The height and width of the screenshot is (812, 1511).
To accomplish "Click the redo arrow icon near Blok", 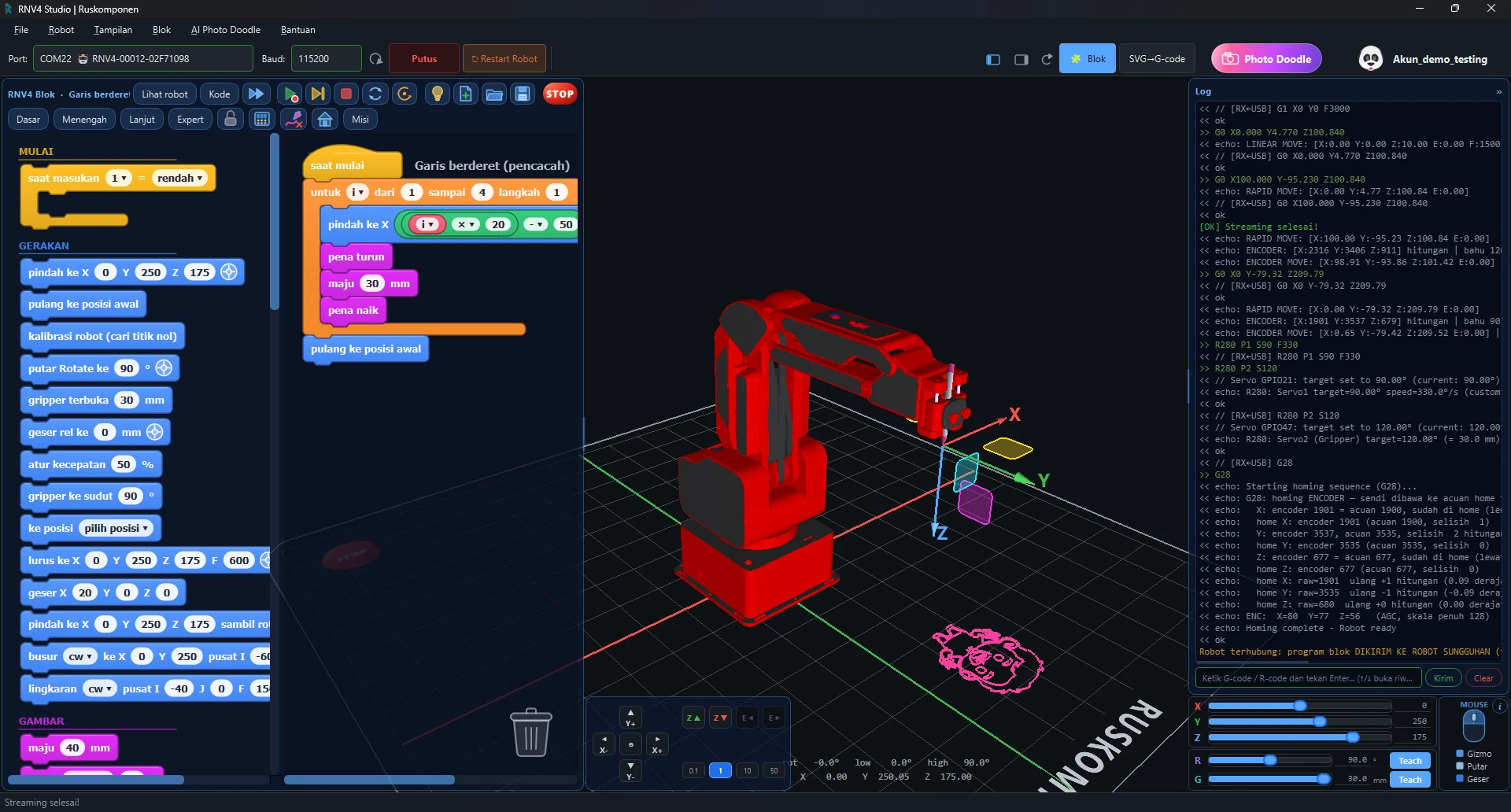I will tap(1047, 59).
